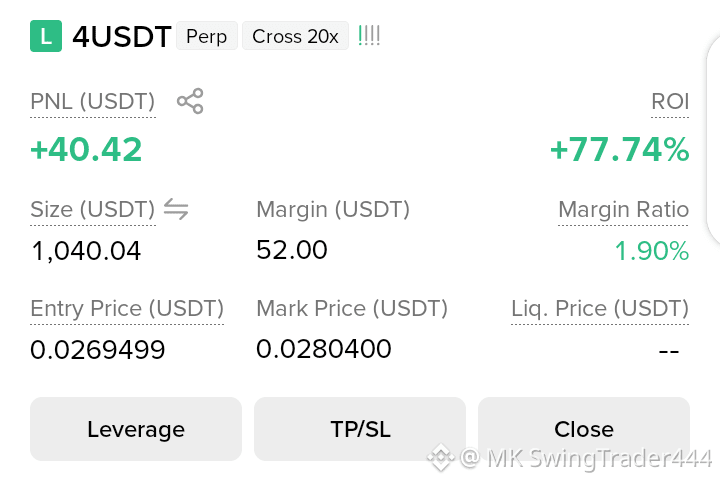Image resolution: width=720 pixels, height=483 pixels.
Task: Click the signal bars indicator icon
Action: pyautogui.click(x=369, y=35)
